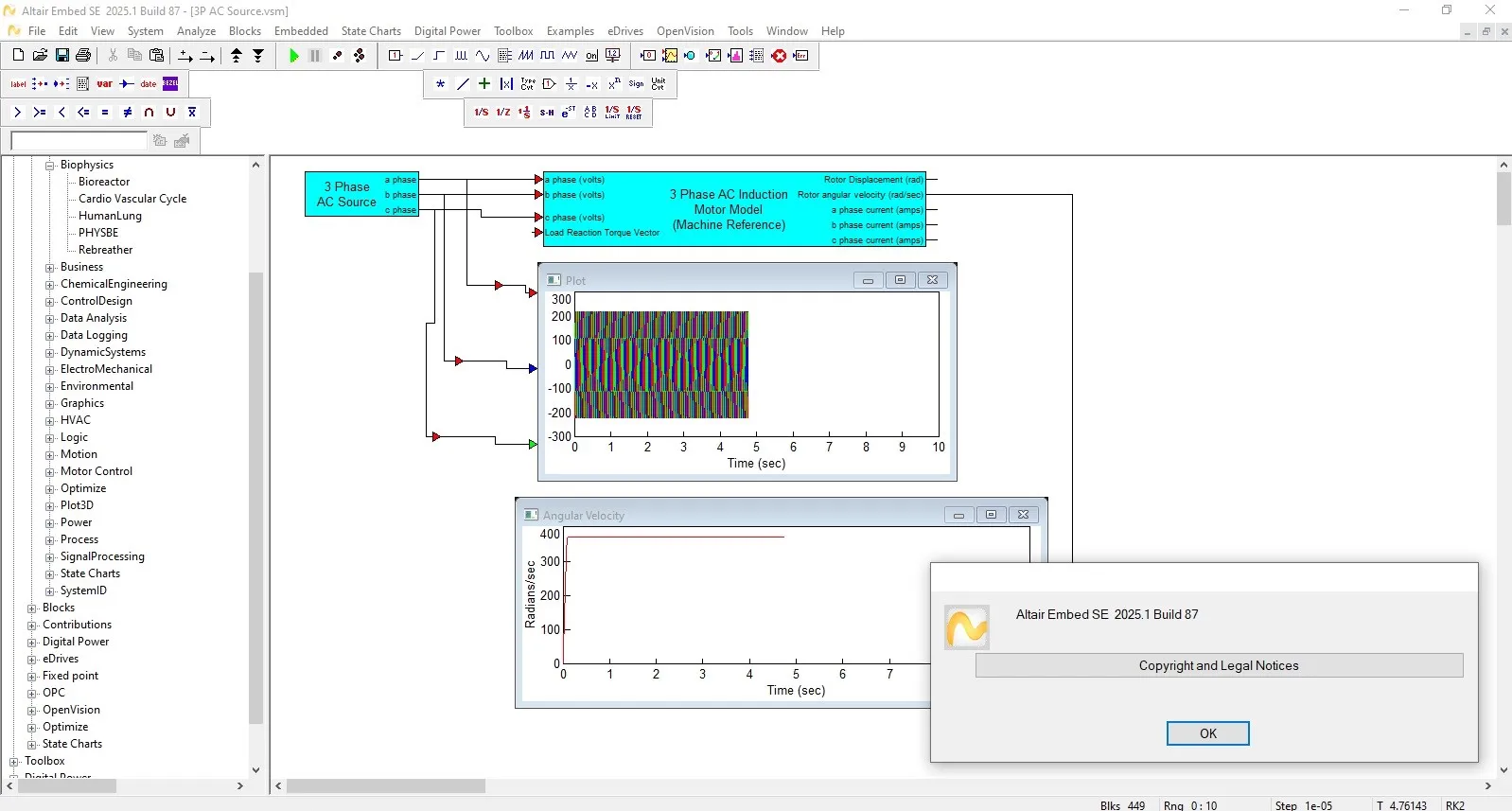Insert the absolute value |x| block
Viewport: 1512px width, 811px height.
(506, 84)
